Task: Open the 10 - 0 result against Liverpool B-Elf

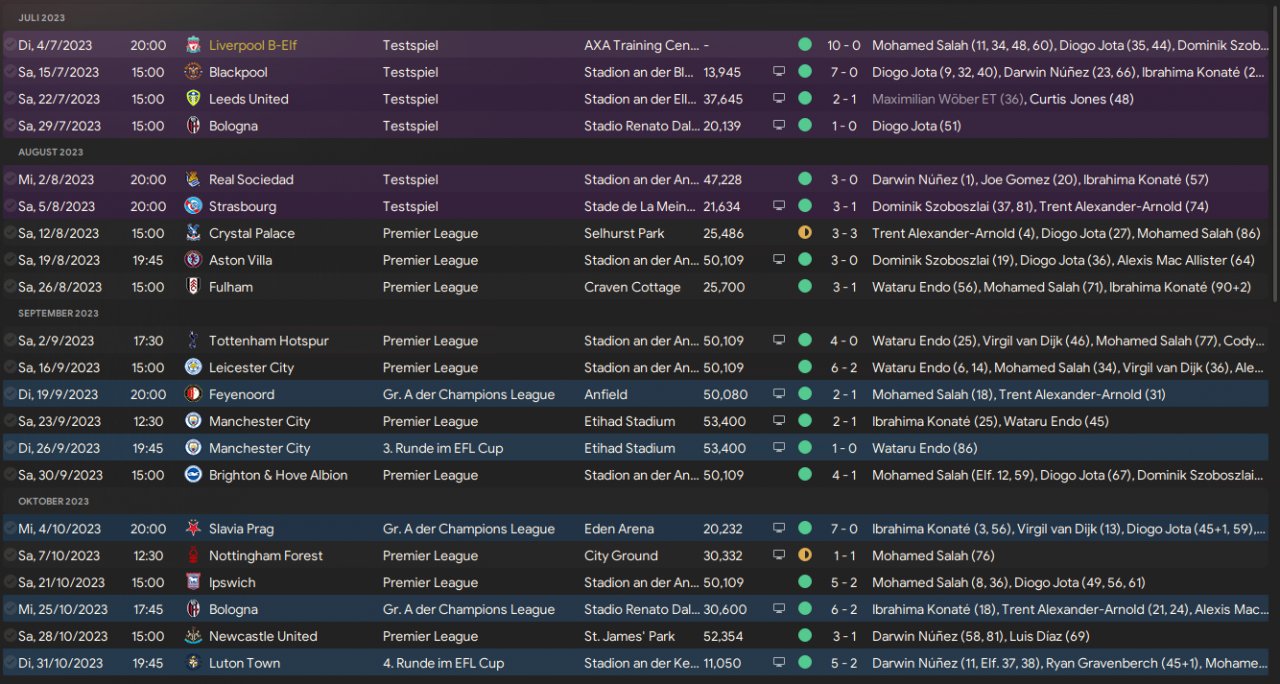Action: pos(843,45)
